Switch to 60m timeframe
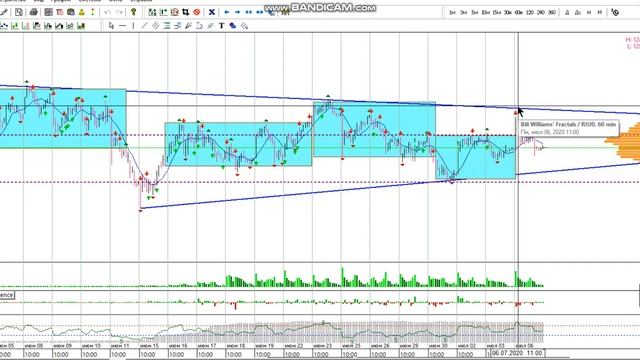Screen dimensions: 640x360 (x=518, y=13)
